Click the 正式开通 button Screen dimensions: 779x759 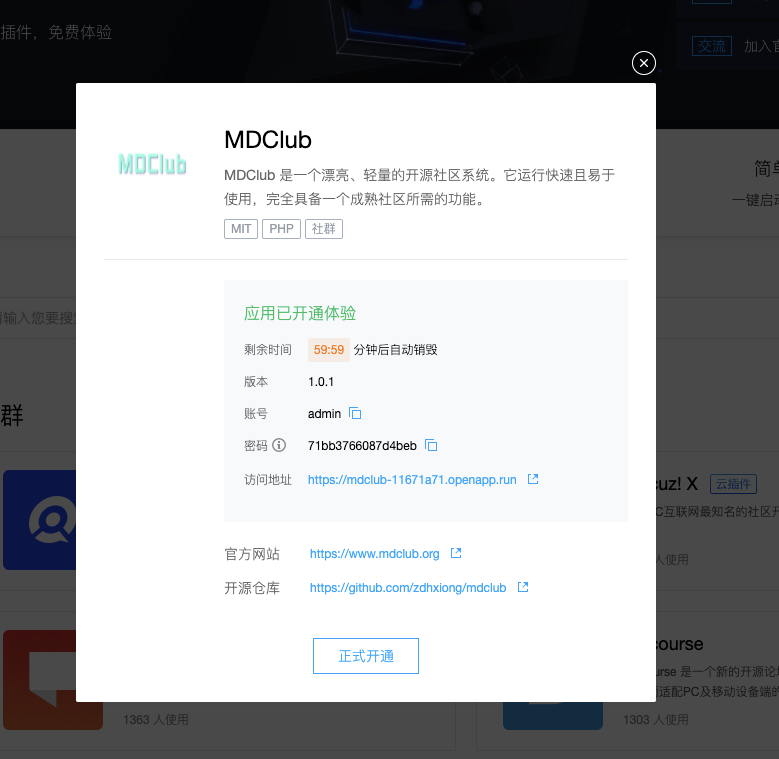pyautogui.click(x=366, y=656)
